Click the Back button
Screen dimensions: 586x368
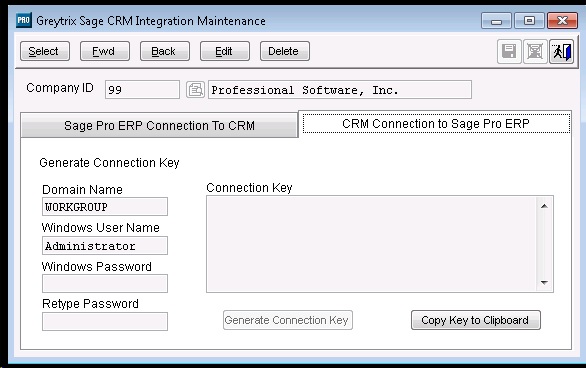point(165,51)
